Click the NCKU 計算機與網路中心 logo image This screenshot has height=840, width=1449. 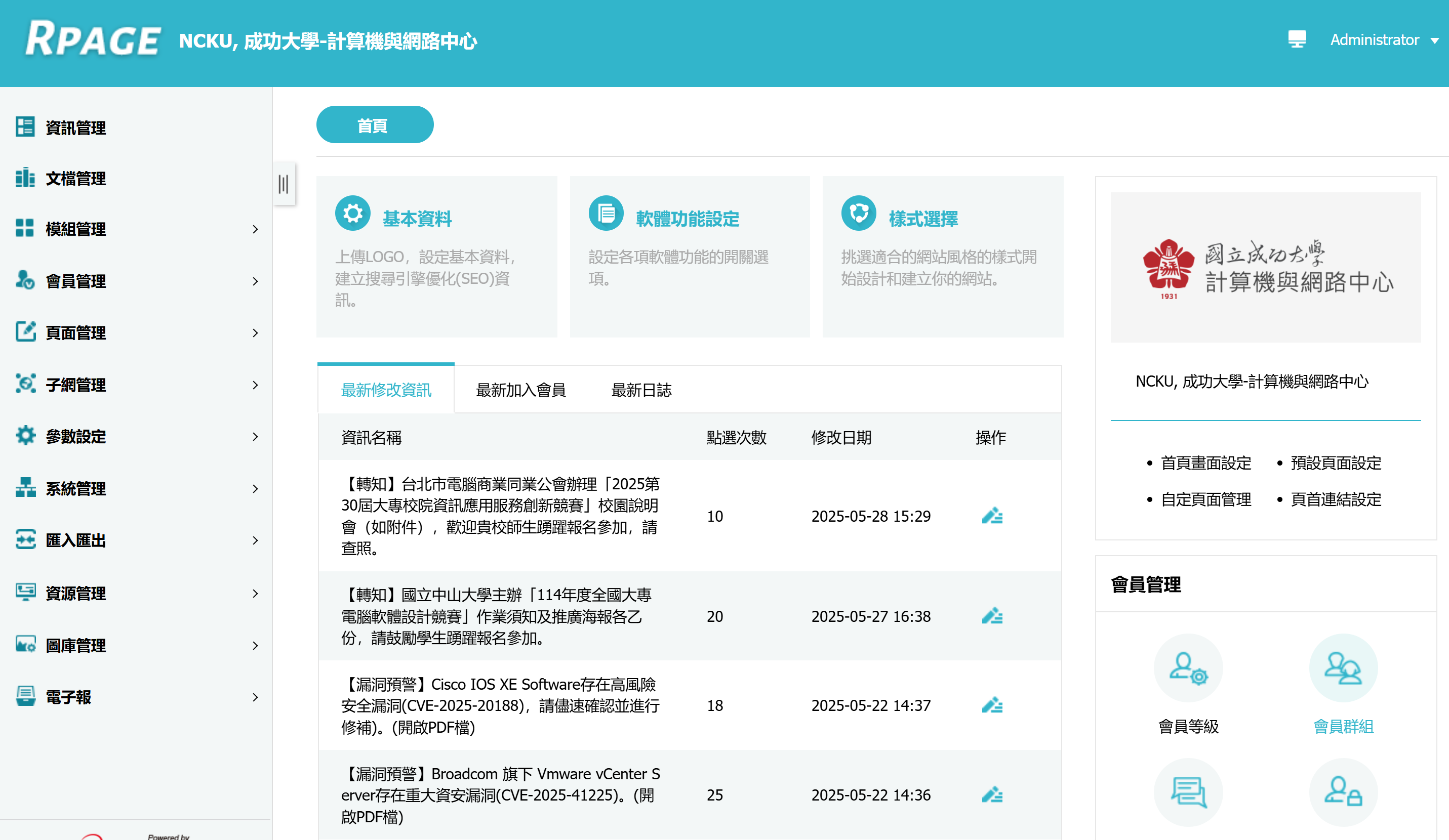coord(1265,267)
